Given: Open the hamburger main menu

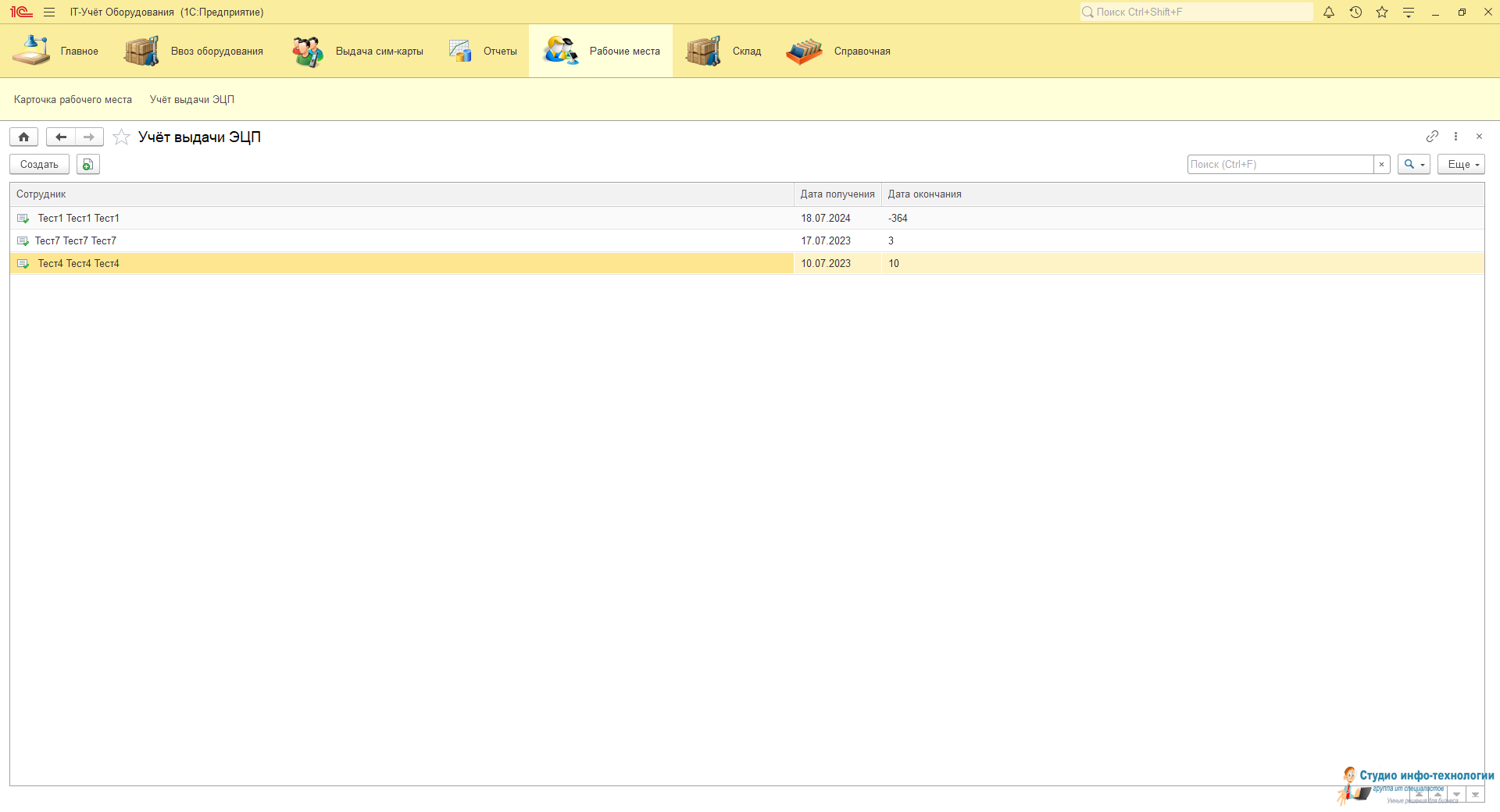Looking at the screenshot, I should [49, 12].
